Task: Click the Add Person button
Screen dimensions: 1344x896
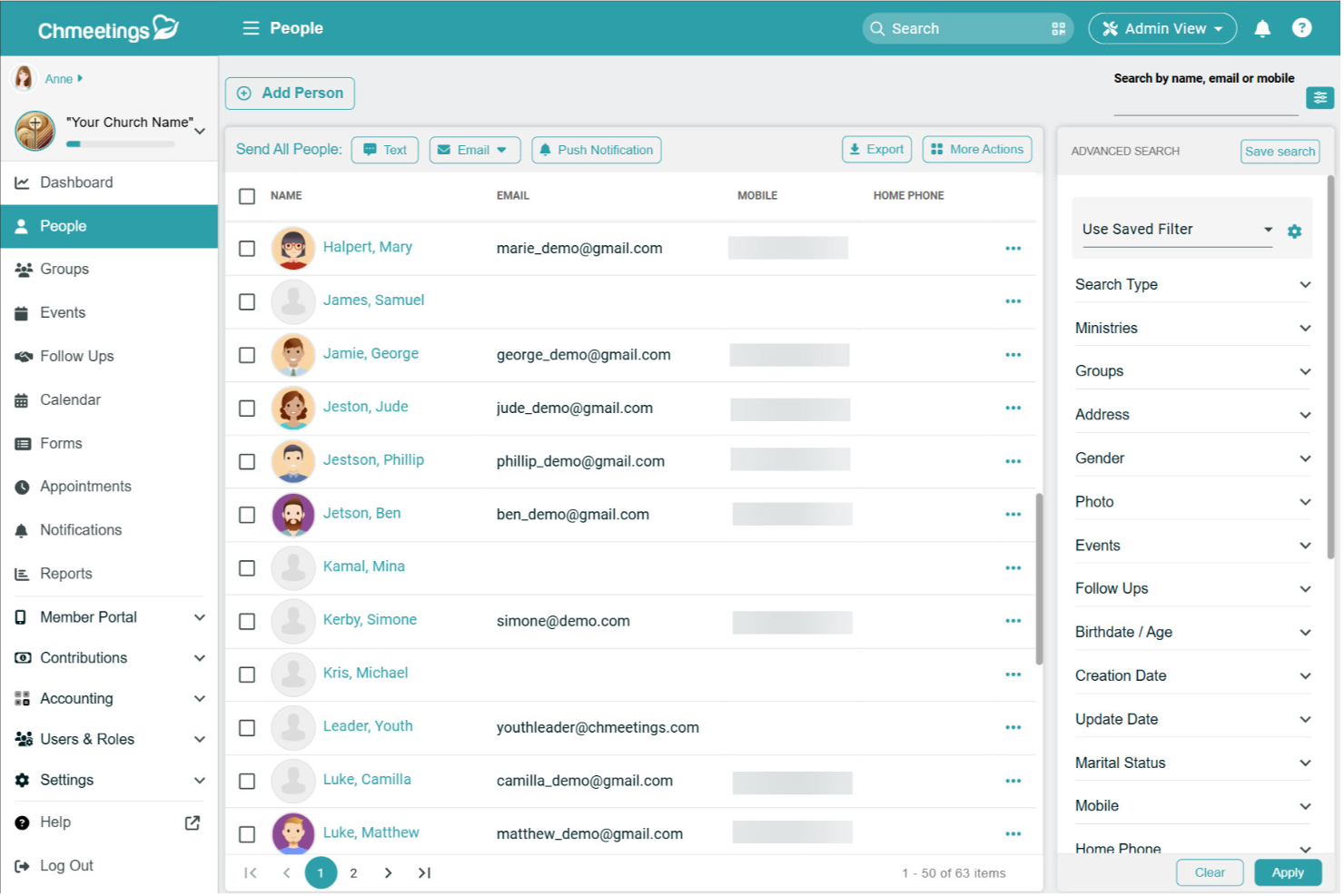Action: click(290, 93)
